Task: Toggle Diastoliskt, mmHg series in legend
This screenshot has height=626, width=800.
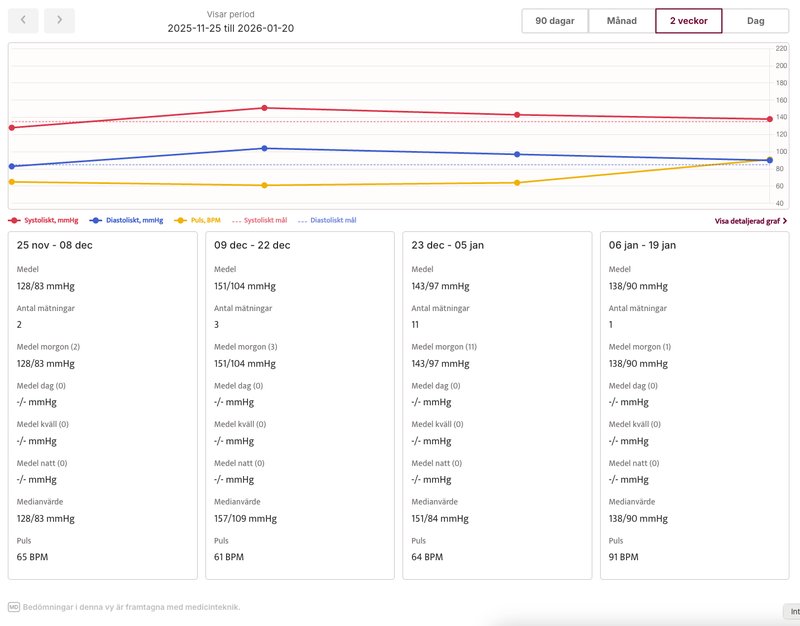Action: [126, 220]
